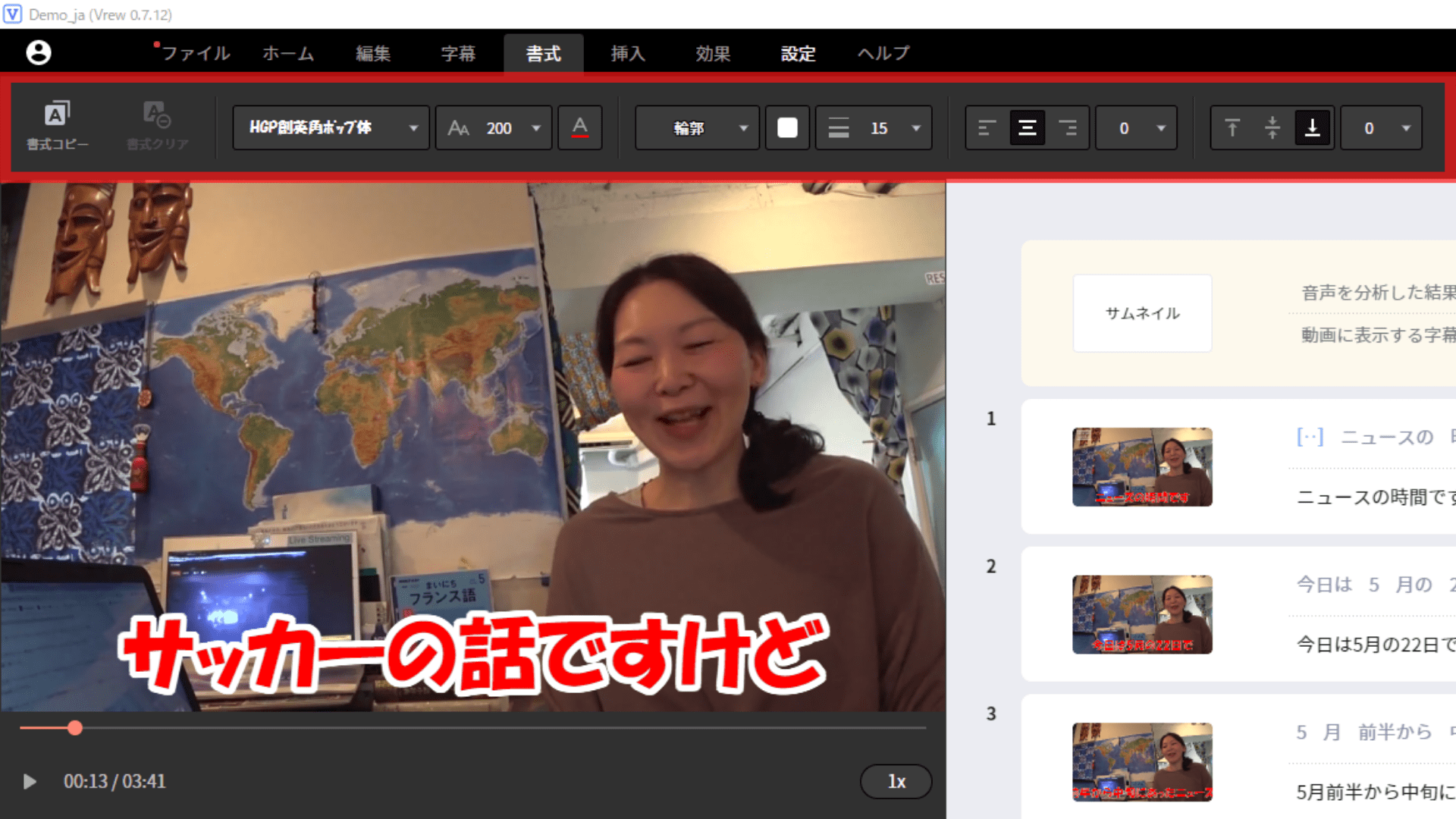The width and height of the screenshot is (1456, 819).
Task: Align subtitle text right
Action: point(1068,128)
